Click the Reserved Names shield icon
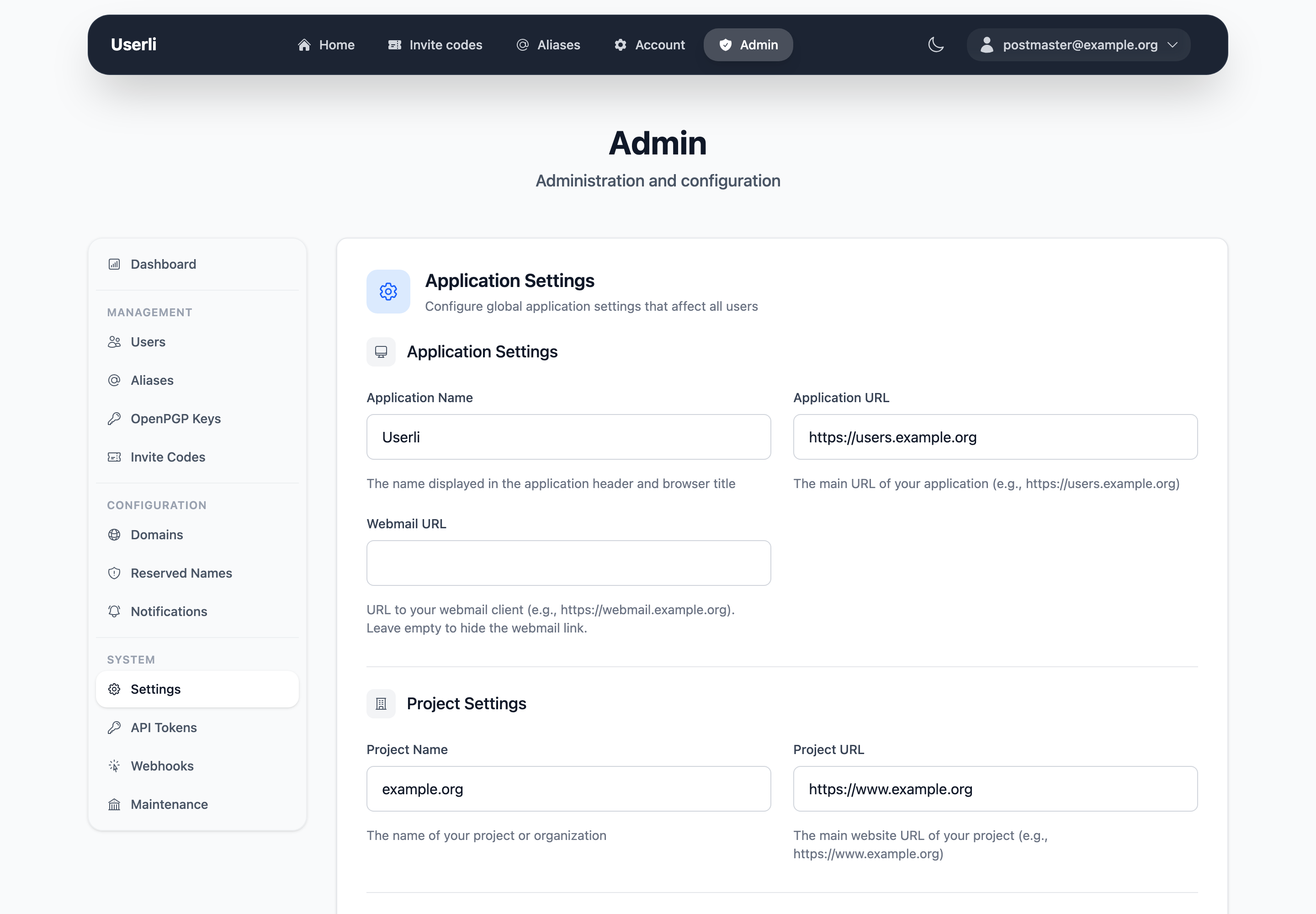The height and width of the screenshot is (914, 1316). click(x=115, y=573)
